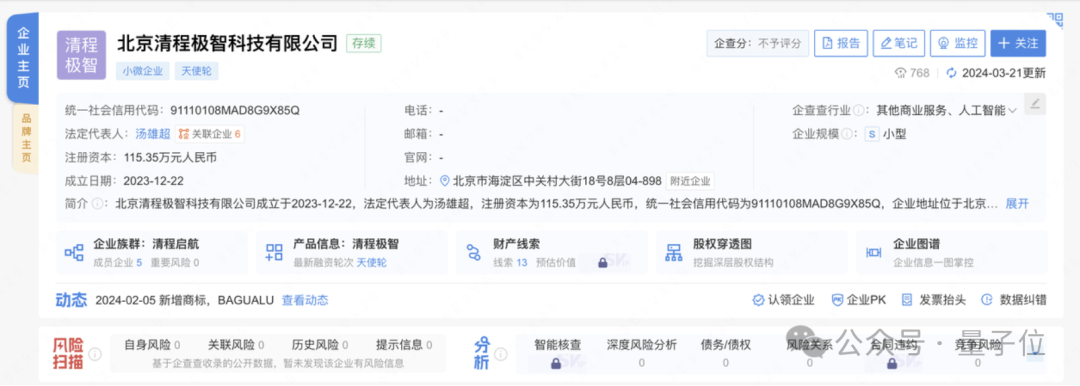1080x386 pixels.
Task: Click the 115.35万元人民币 registered capital value
Action: click(x=170, y=157)
